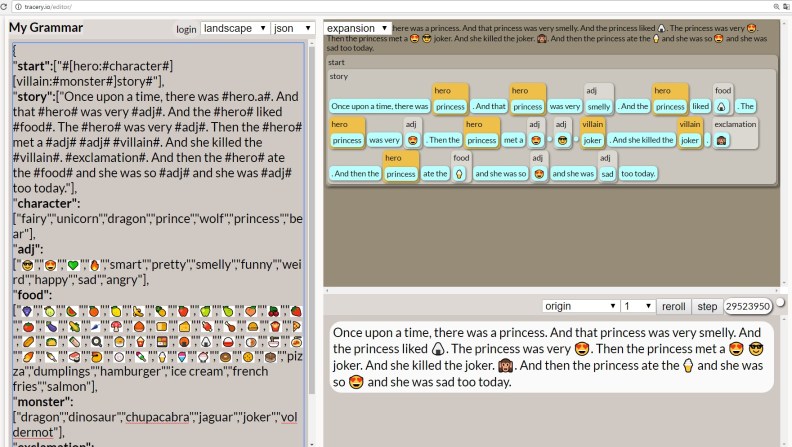Screen dimensions: 792x447
Task: Click the "start" root node header
Action: tap(337, 62)
